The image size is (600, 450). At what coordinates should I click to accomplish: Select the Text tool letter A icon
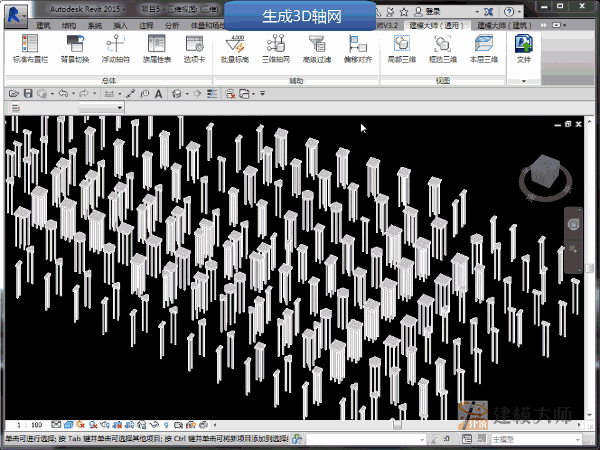click(158, 94)
